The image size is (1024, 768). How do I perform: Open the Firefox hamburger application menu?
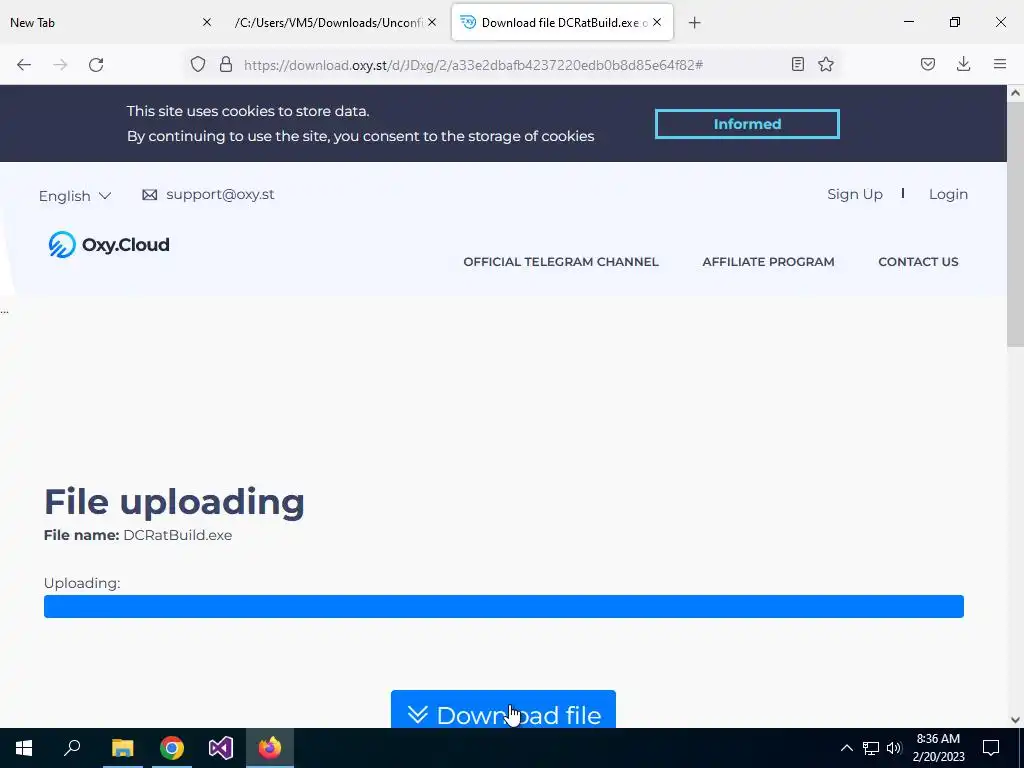tap(1000, 64)
